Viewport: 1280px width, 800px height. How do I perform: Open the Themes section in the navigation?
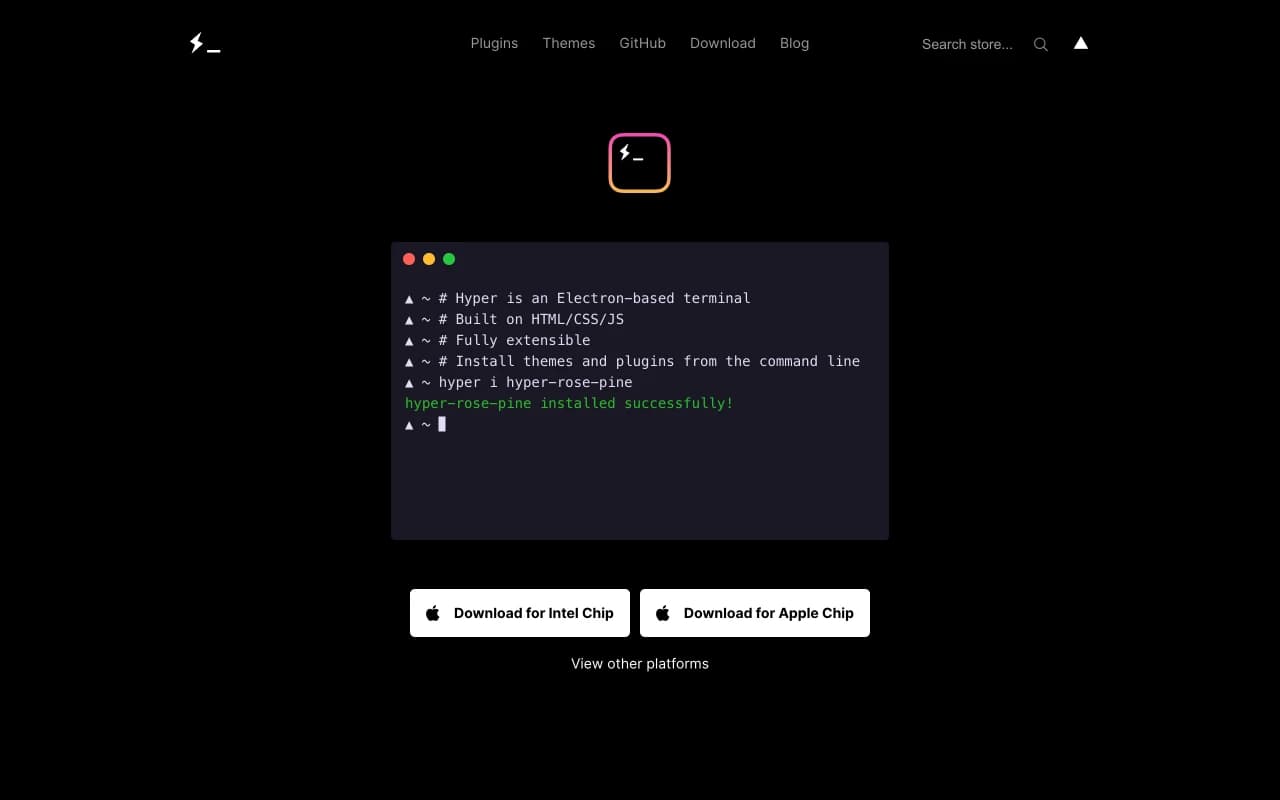(x=568, y=43)
